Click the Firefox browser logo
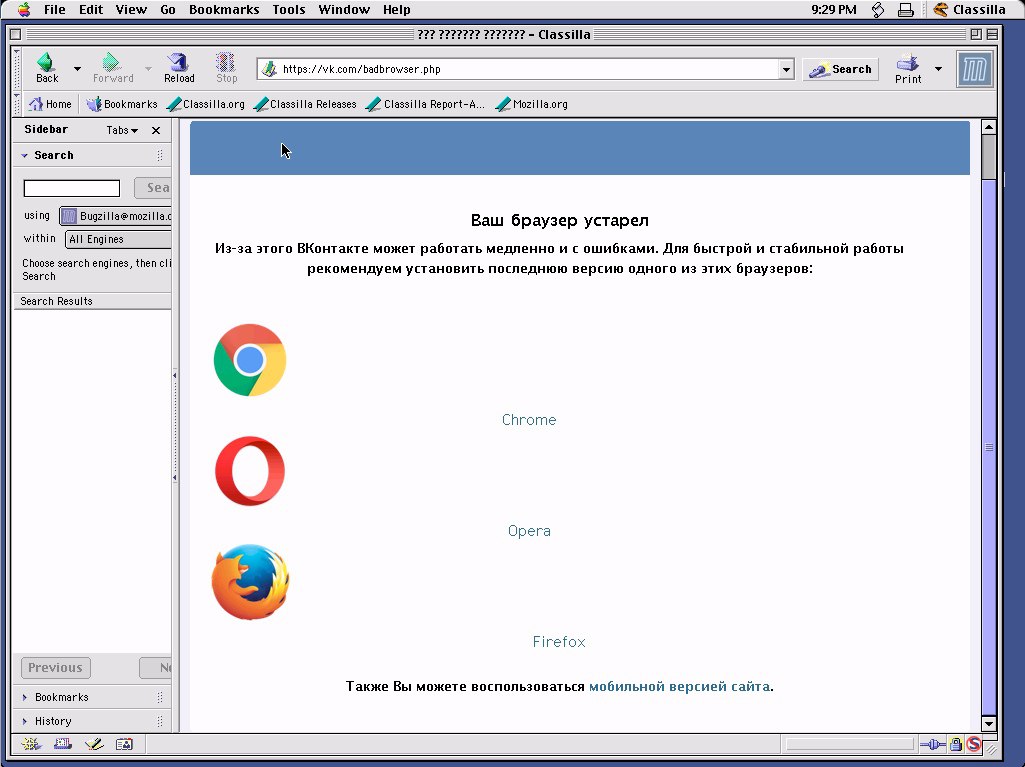The height and width of the screenshot is (767, 1025). 250,582
